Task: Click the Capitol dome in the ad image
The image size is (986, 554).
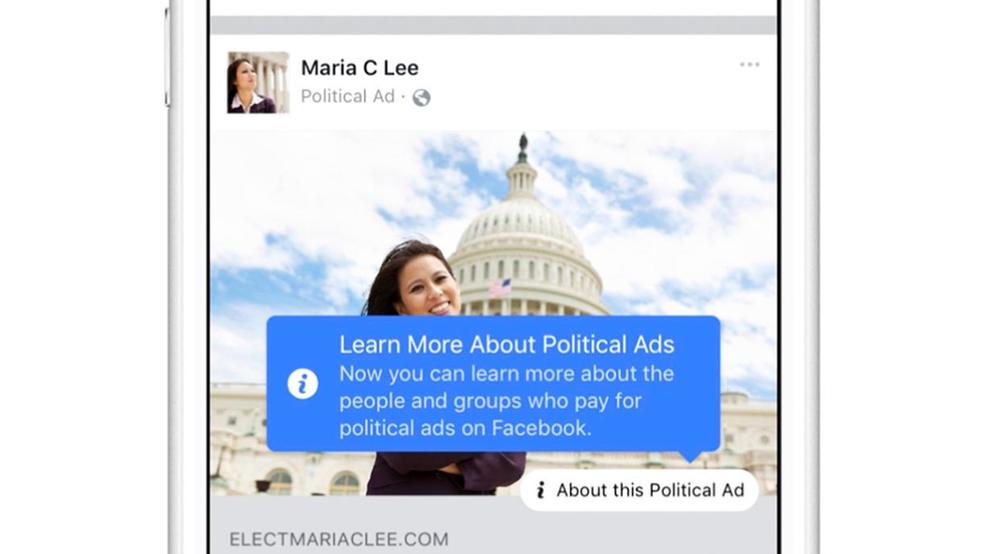Action: (524, 226)
